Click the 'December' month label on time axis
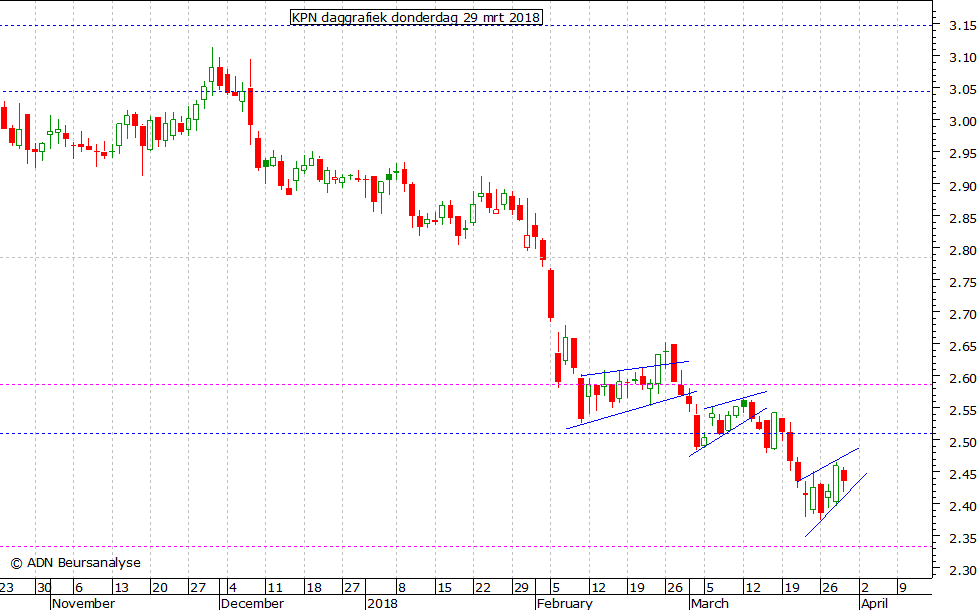Viewport: 980px width, 610px height. pos(252,603)
